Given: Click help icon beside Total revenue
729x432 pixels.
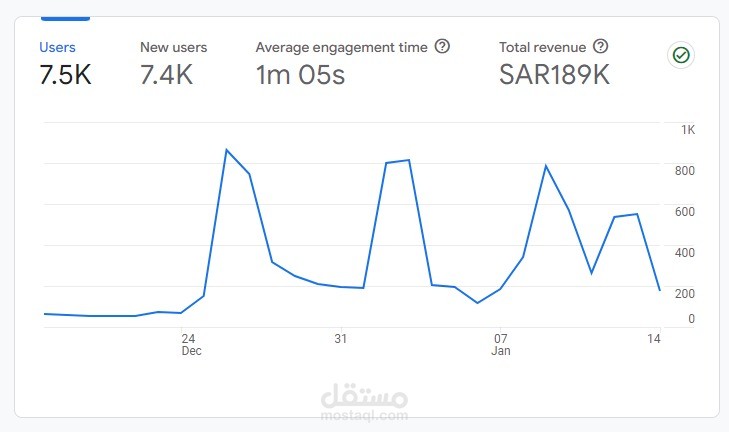Looking at the screenshot, I should [x=601, y=47].
